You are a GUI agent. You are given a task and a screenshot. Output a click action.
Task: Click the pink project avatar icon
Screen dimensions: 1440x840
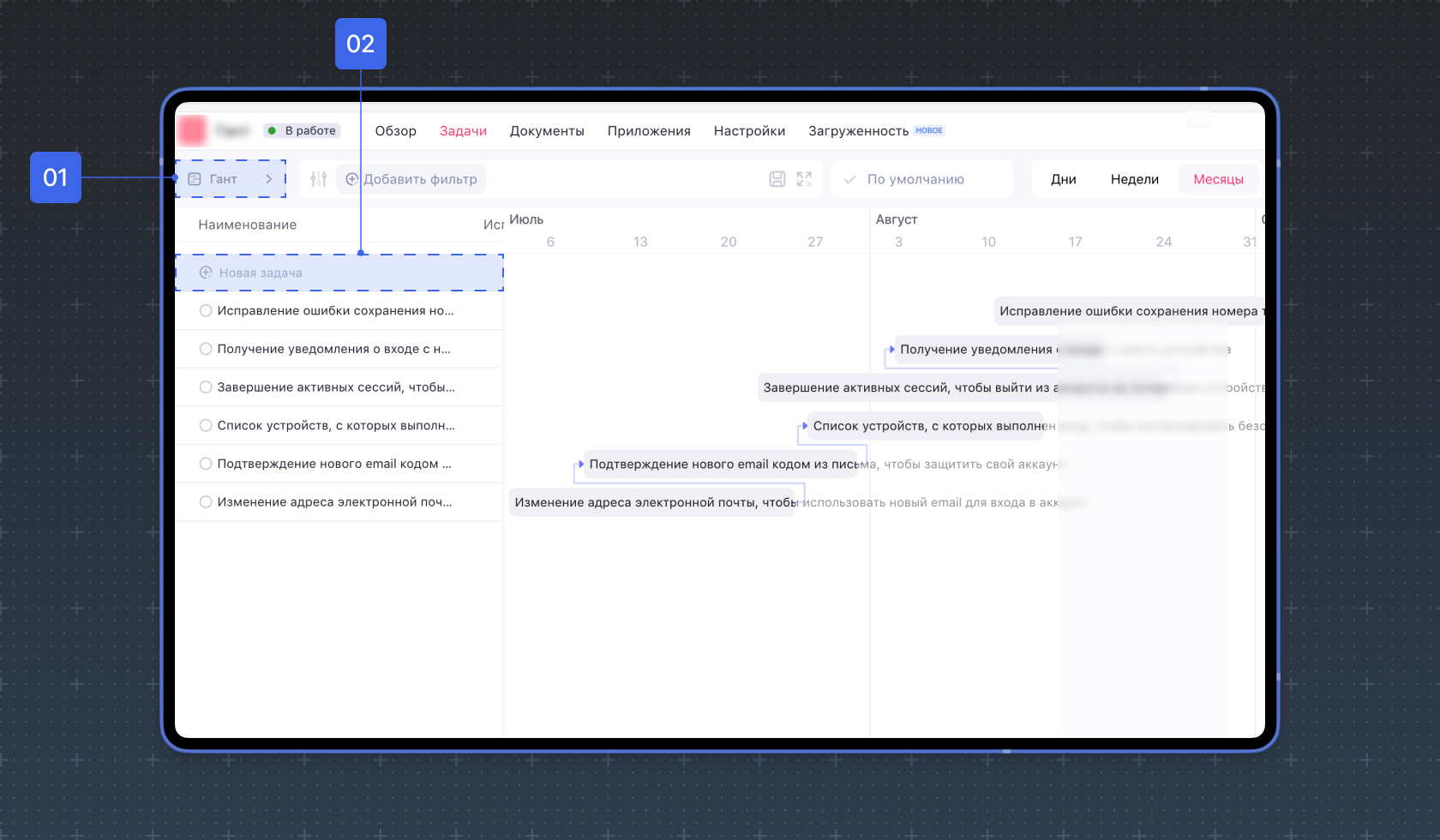[x=192, y=130]
